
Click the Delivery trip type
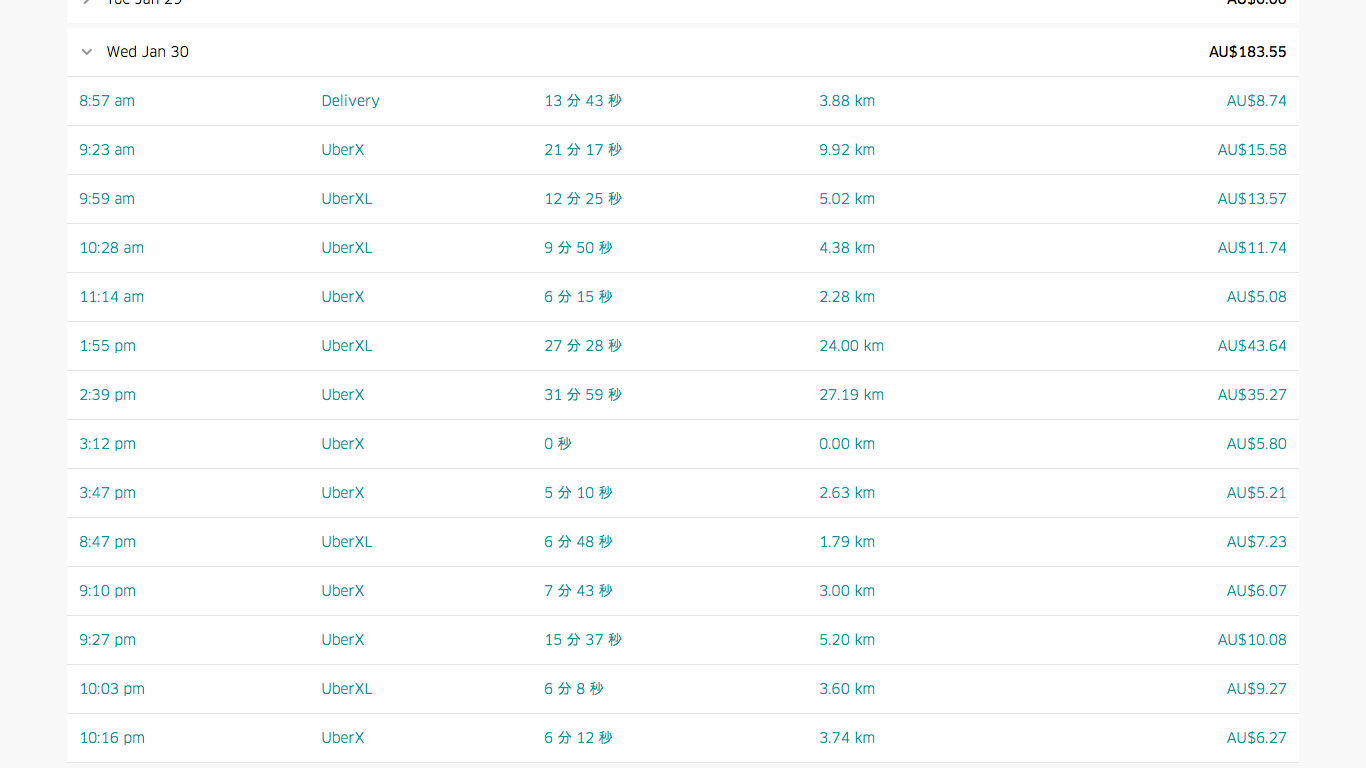click(351, 101)
